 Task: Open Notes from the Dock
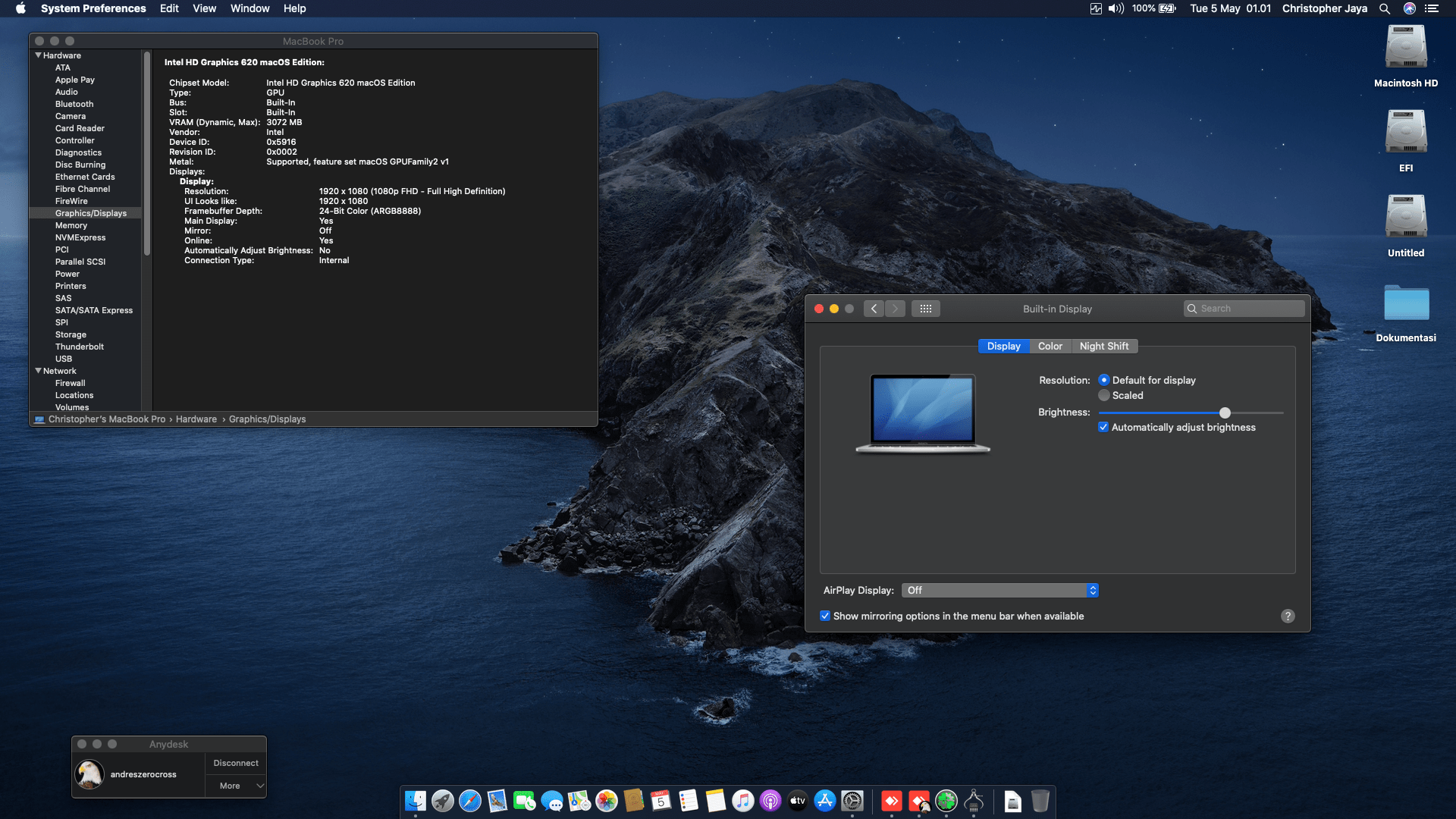pos(716,801)
